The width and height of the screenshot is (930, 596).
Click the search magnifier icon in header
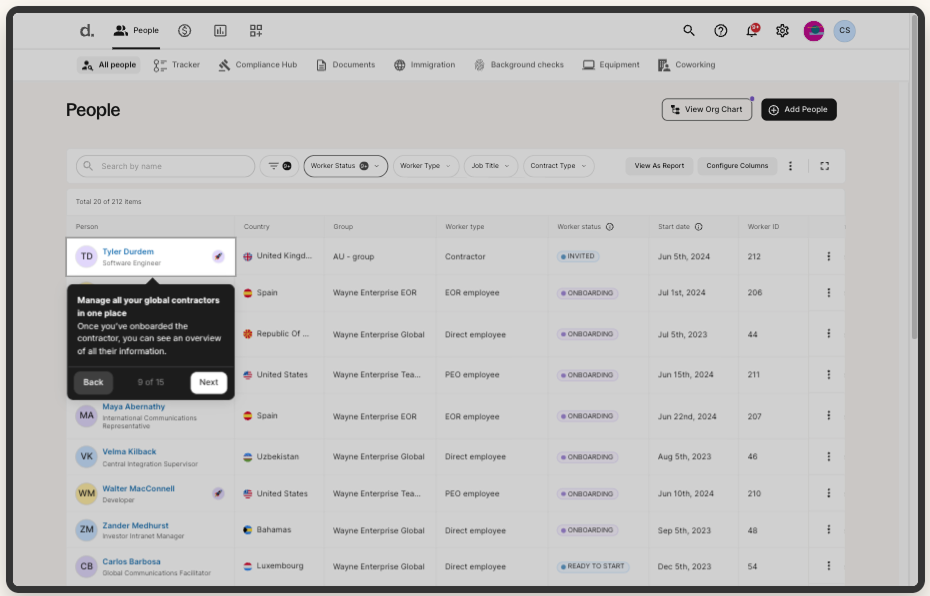coord(689,30)
